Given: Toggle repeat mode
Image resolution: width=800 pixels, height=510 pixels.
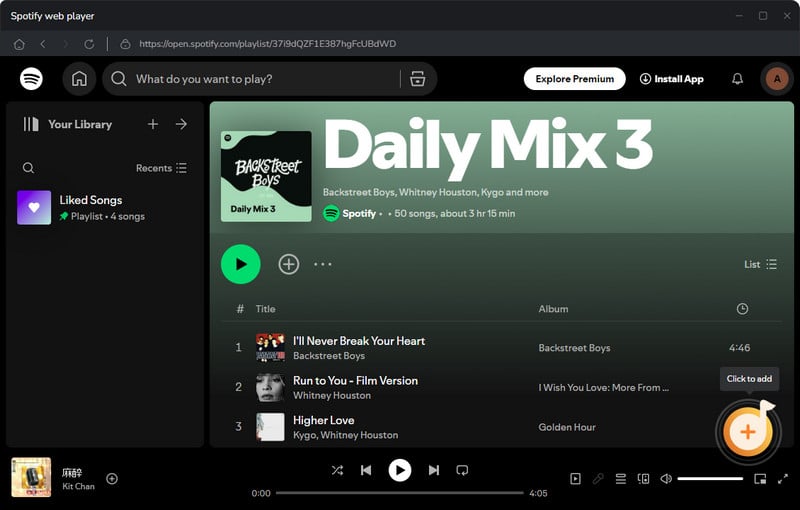Looking at the screenshot, I should click(x=462, y=470).
